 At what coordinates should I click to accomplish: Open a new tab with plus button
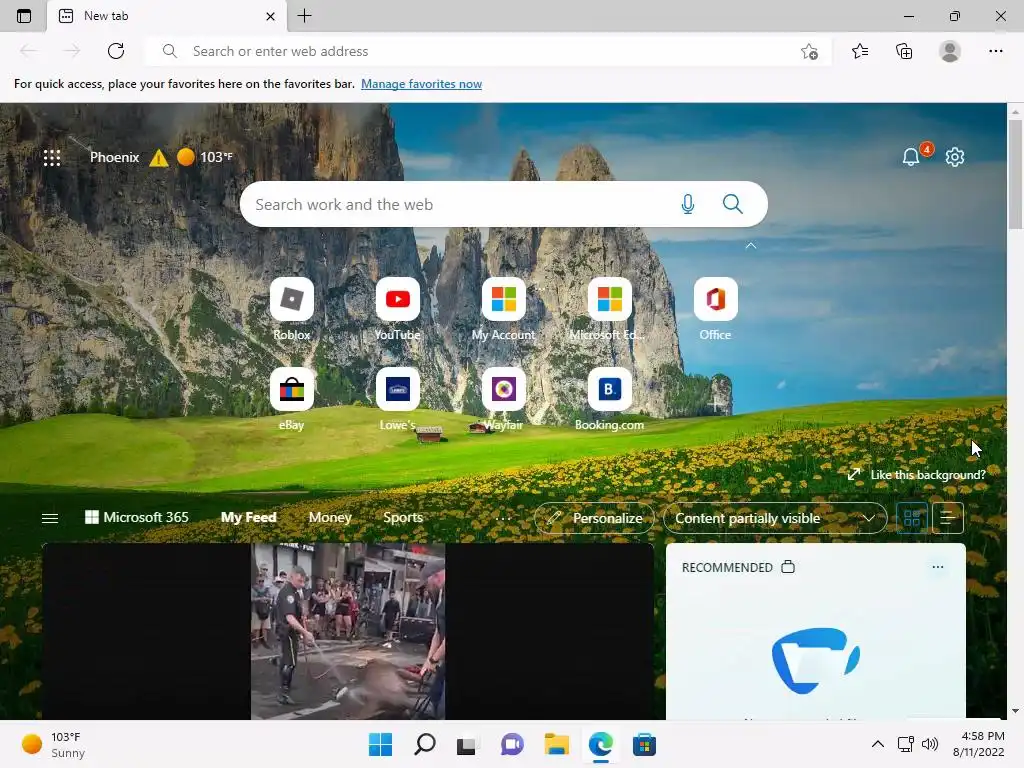pos(305,16)
